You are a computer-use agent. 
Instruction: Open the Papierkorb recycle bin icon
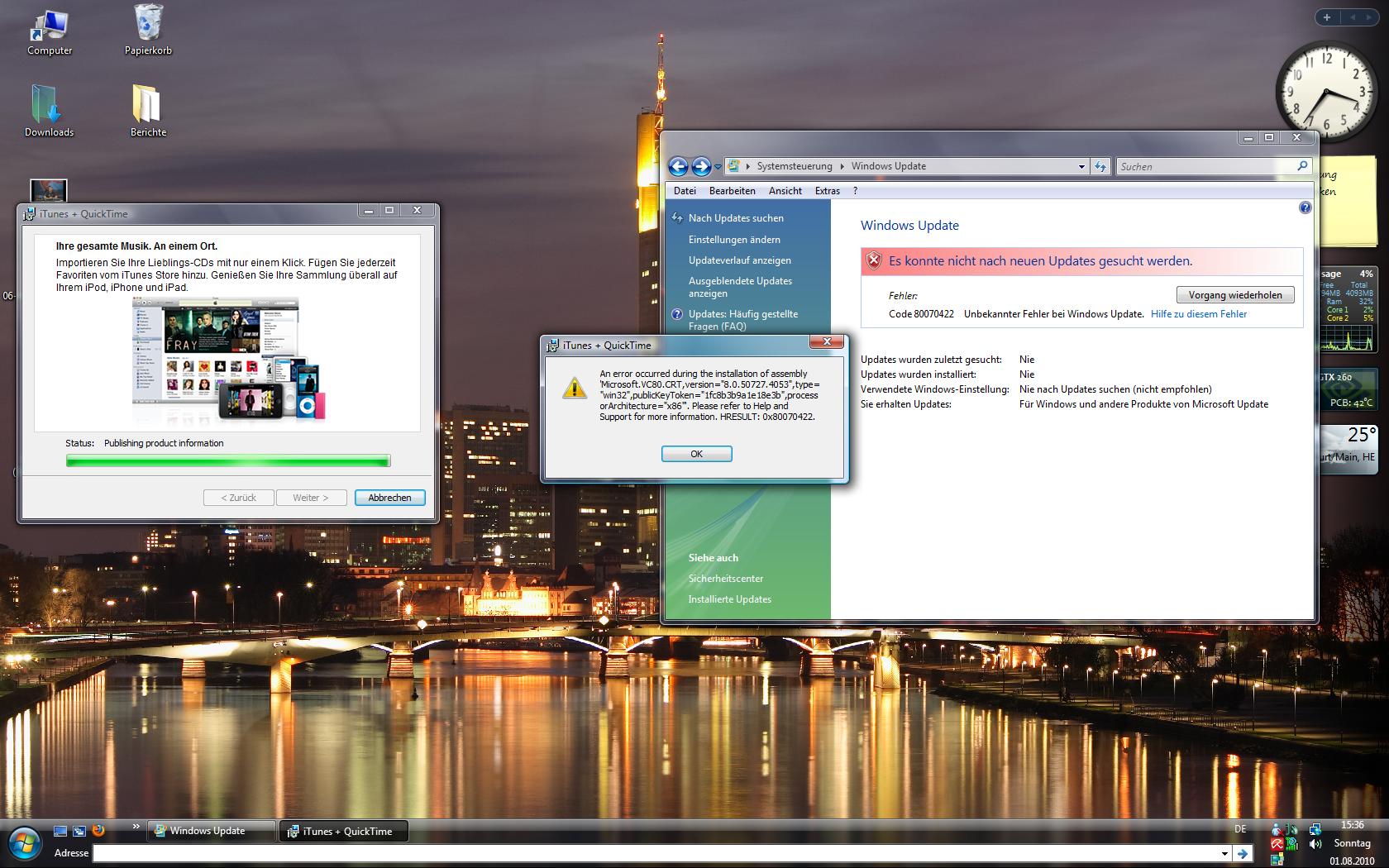pos(148,31)
